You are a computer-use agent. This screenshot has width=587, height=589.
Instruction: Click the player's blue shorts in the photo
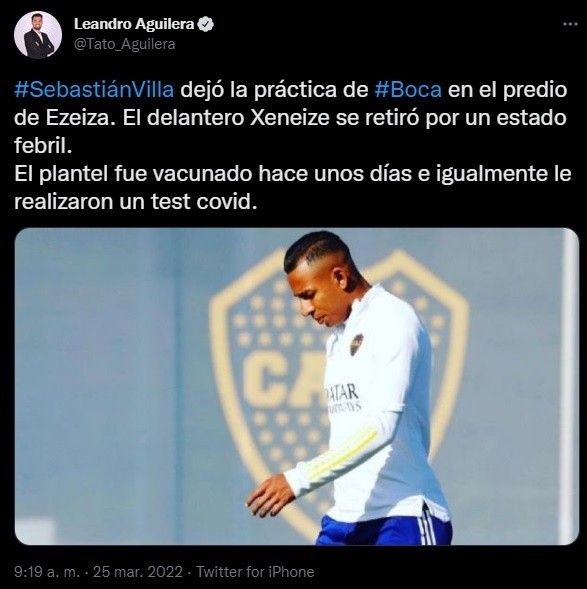384,526
